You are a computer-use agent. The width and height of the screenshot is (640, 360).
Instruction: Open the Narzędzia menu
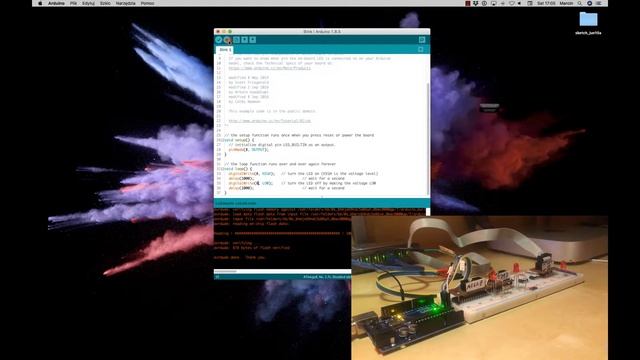(126, 3)
